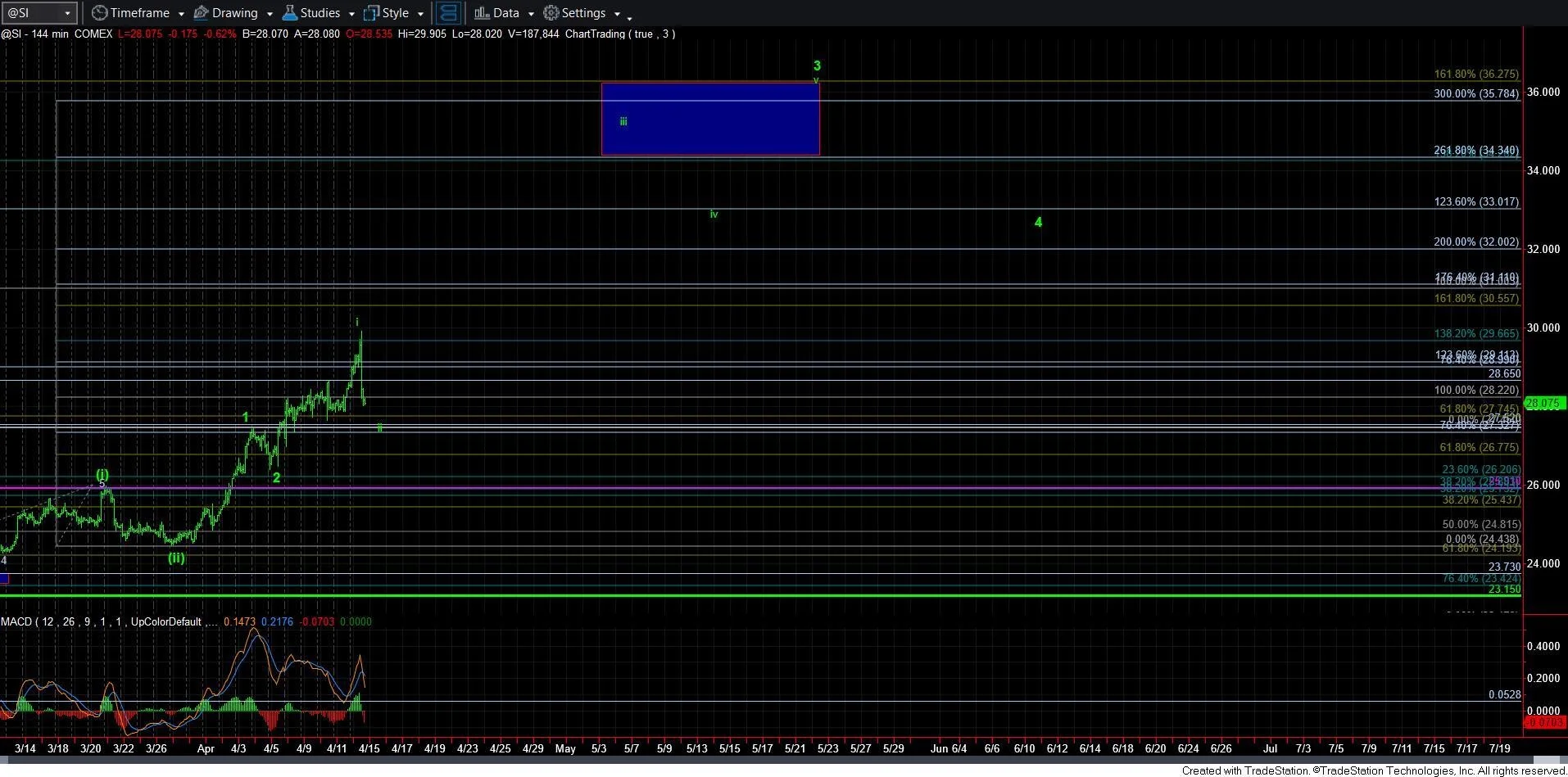Click the Studies flask icon
This screenshot has height=777, width=1568.
(x=289, y=13)
